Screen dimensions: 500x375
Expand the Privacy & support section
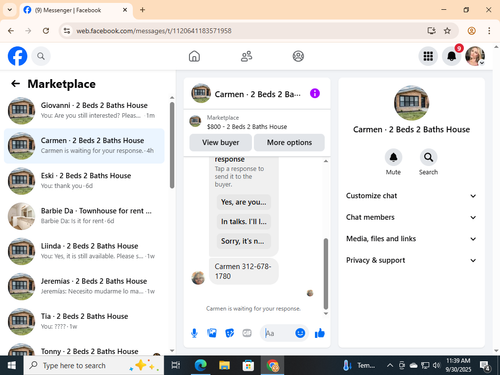(411, 260)
